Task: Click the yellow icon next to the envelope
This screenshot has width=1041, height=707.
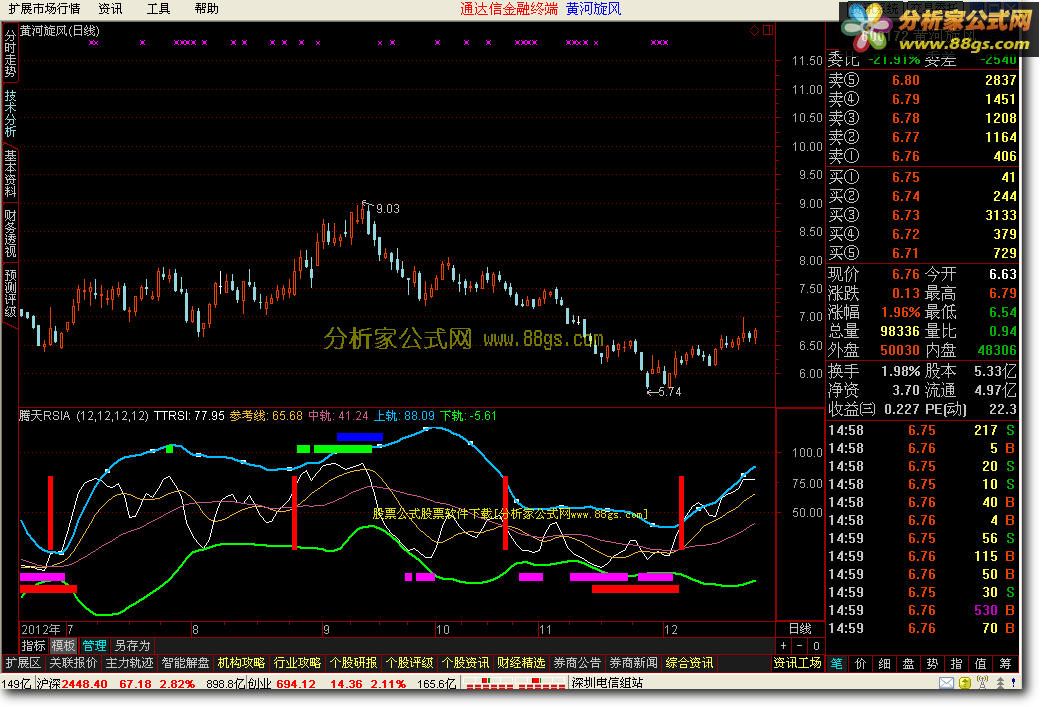Action: coord(965,682)
